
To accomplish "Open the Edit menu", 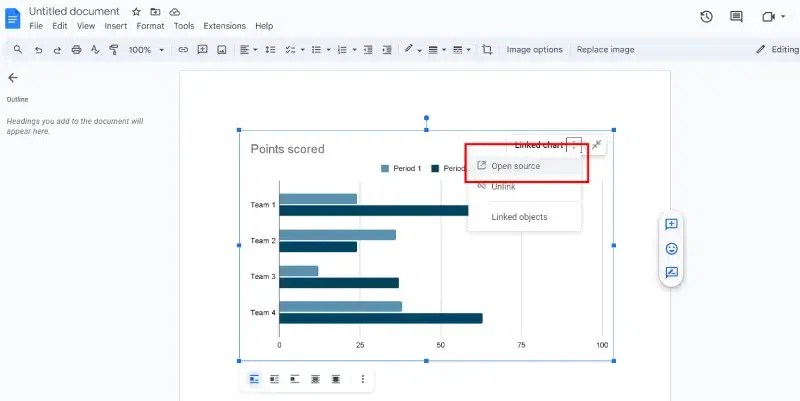I will coord(60,26).
